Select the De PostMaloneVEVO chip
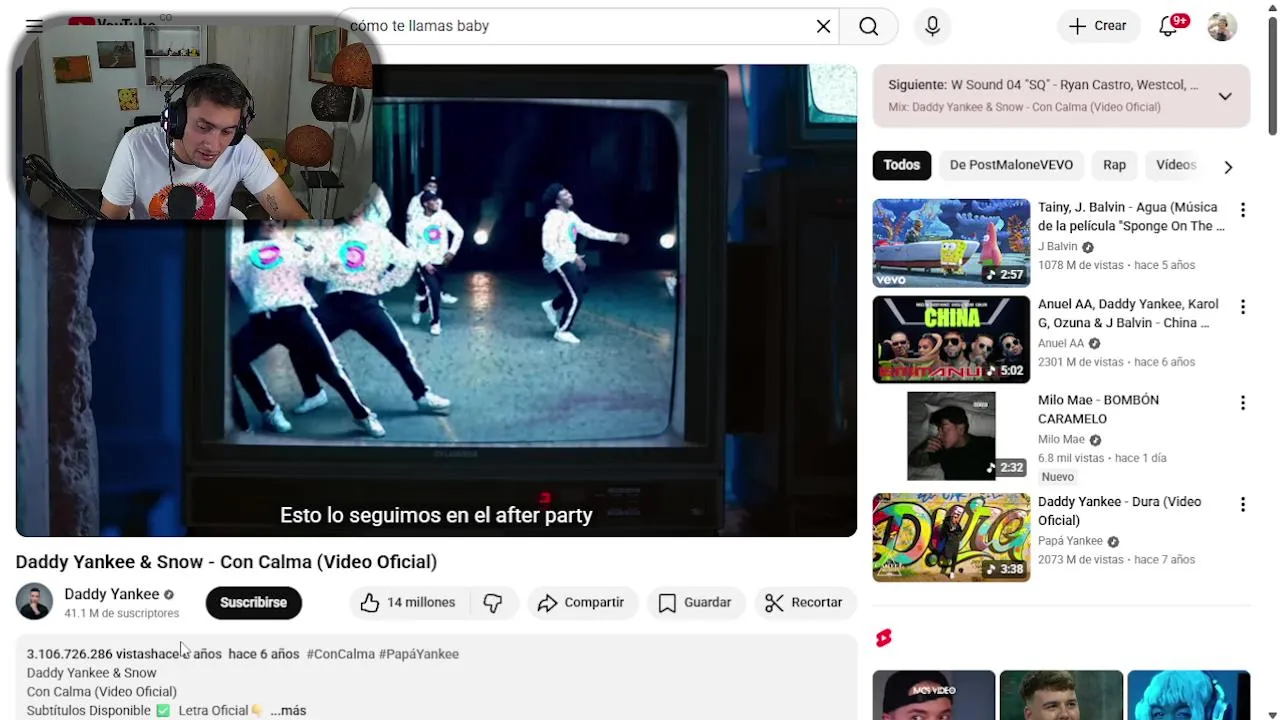1280x720 pixels. click(1011, 165)
